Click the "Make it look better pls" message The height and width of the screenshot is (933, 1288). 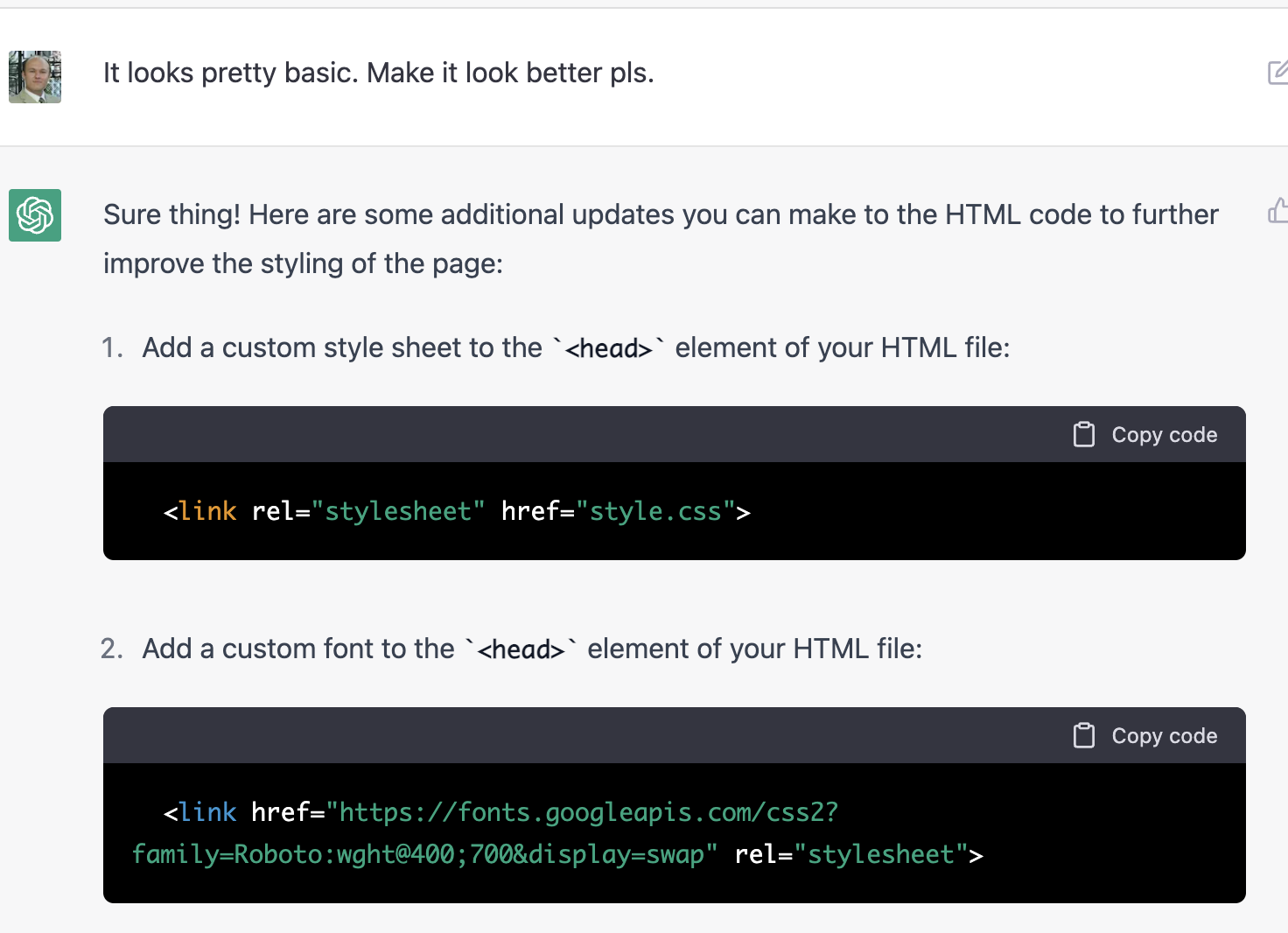[379, 73]
